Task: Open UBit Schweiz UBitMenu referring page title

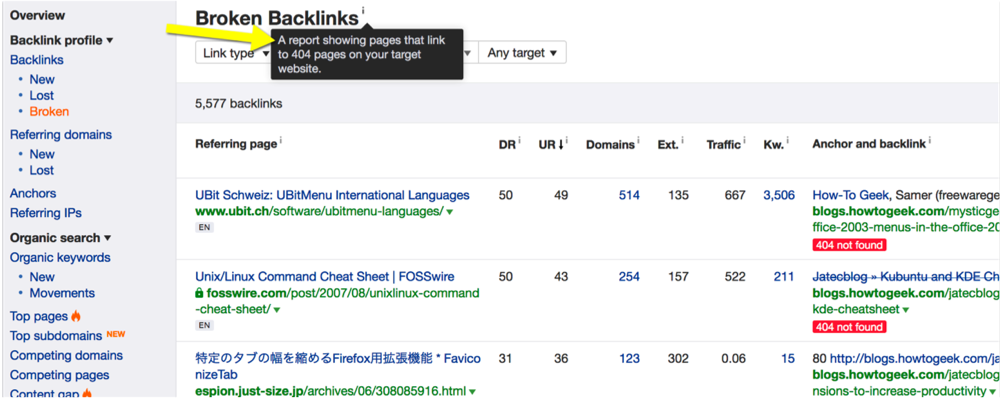Action: click(x=332, y=195)
